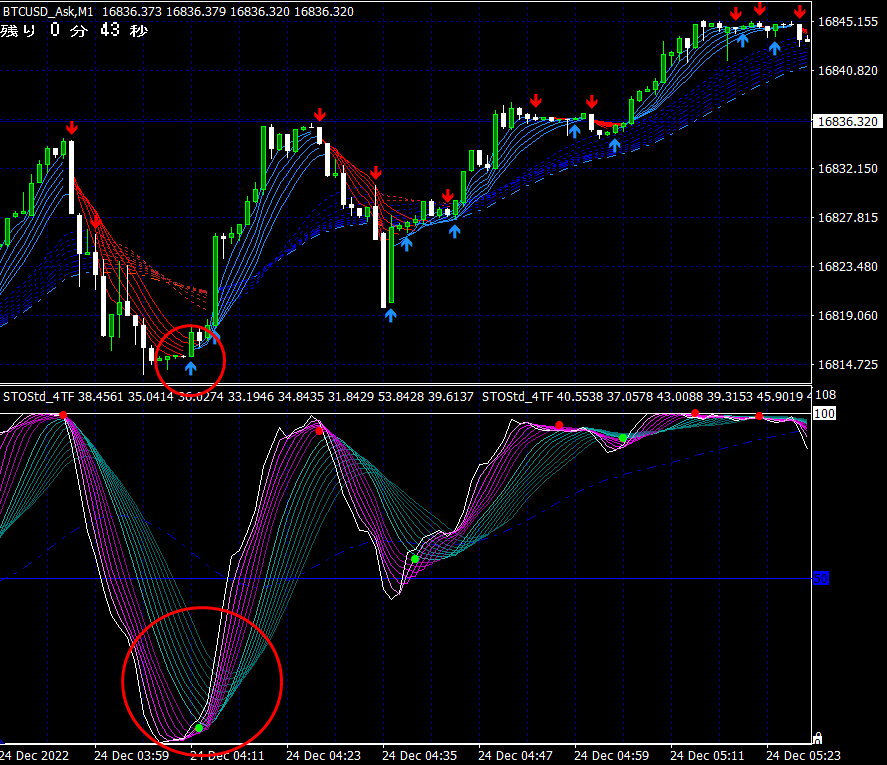
Task: Click the 24 Dec 04:59 time label
Action: 612,756
